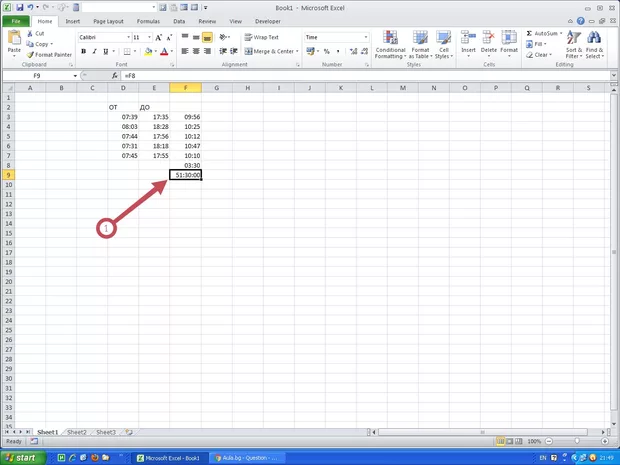
Task: Toggle Wrap Text
Action: [261, 37]
